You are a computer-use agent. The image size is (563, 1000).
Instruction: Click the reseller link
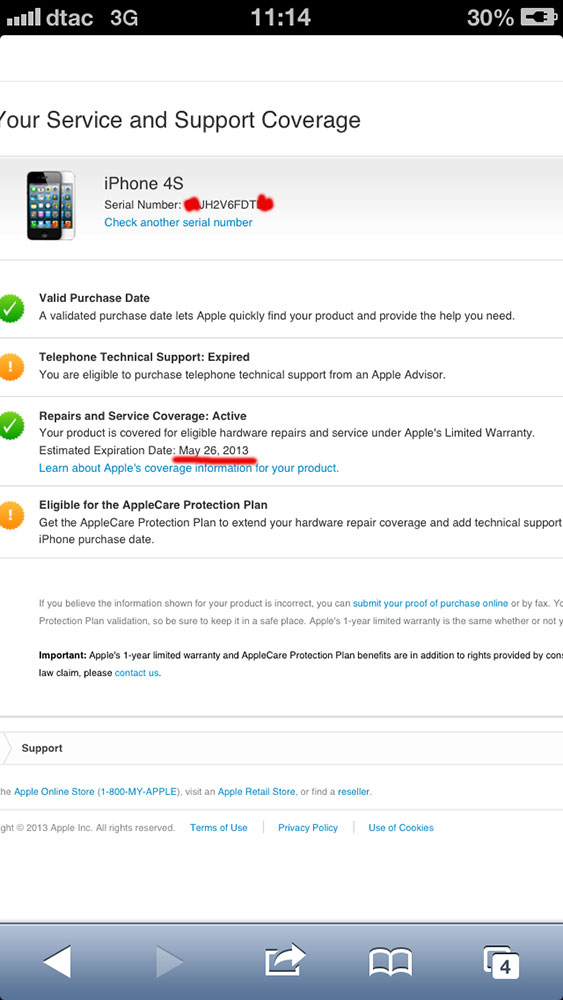tap(353, 791)
